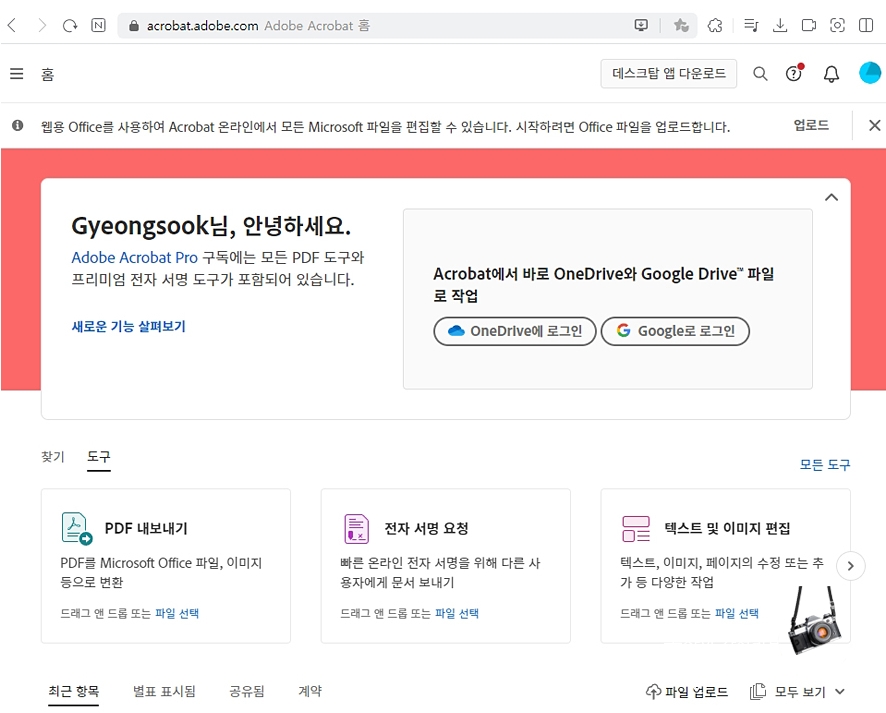Choose 파일 선택 under PDF 내보내기
The width and height of the screenshot is (886, 713).
click(177, 614)
